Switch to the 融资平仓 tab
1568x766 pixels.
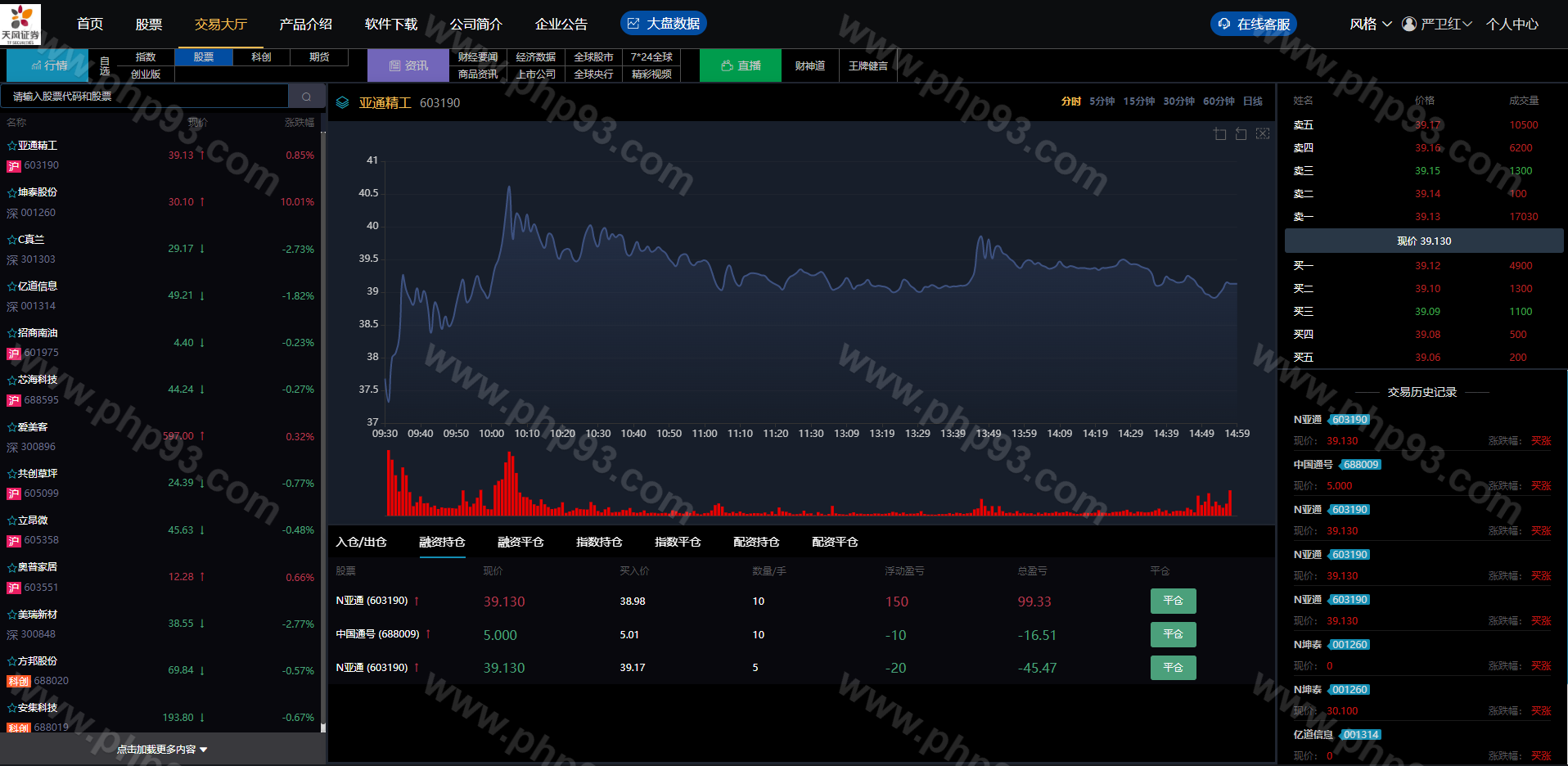[x=520, y=542]
